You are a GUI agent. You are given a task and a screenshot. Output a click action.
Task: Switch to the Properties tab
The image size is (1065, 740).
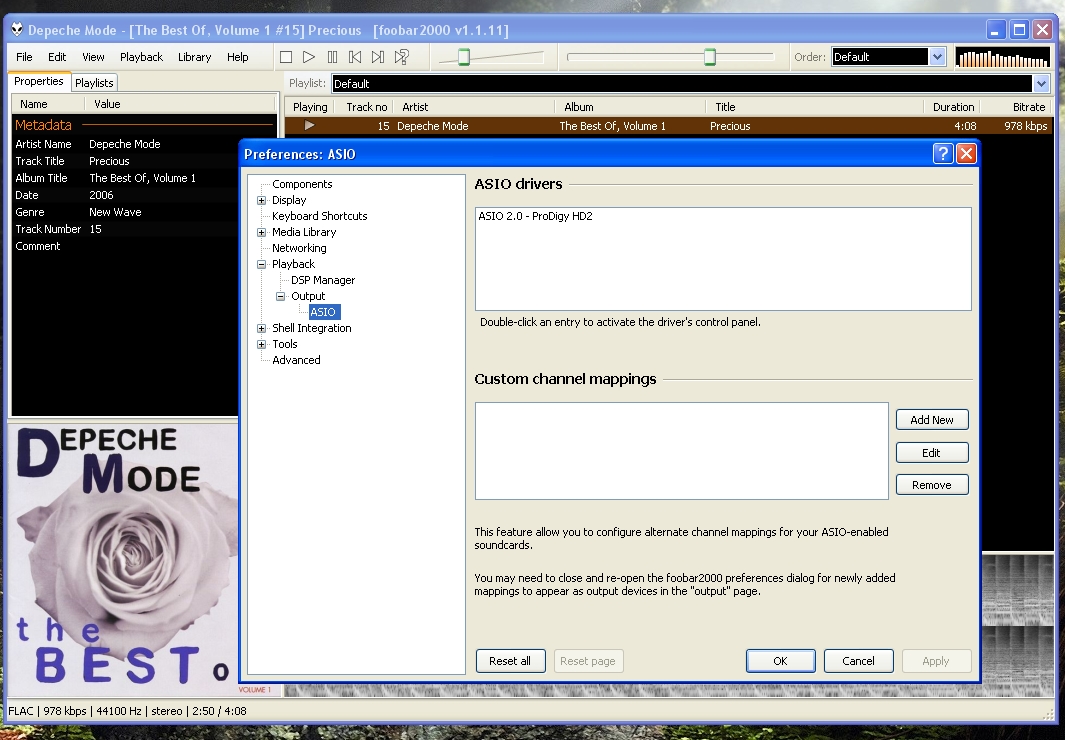39,81
